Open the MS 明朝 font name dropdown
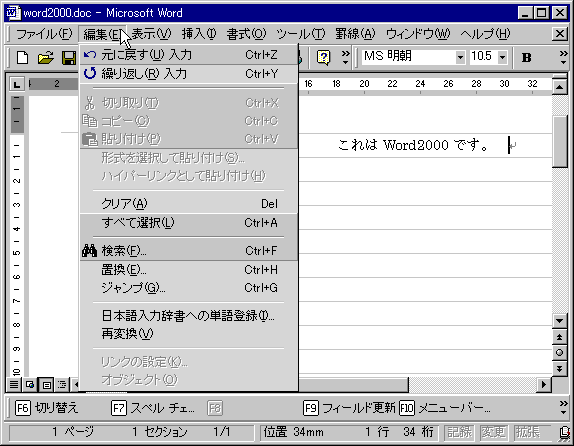The image size is (574, 446). point(460,57)
